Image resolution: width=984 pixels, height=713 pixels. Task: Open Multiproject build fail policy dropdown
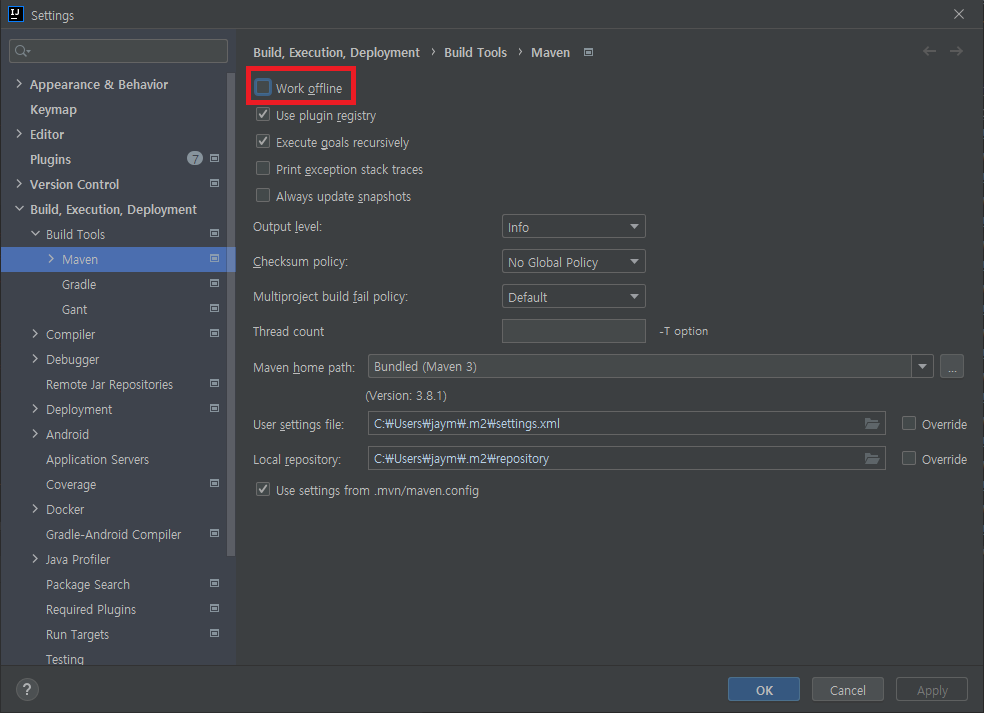click(574, 297)
